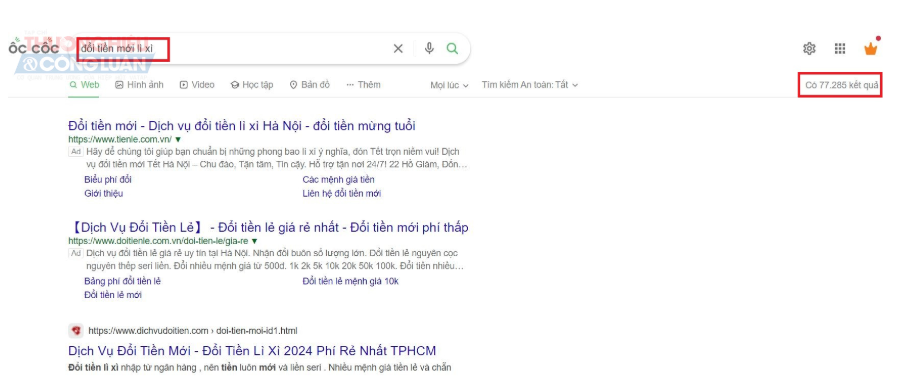Expand the Thêm menu
This screenshot has width=902, height=387.
coord(364,85)
